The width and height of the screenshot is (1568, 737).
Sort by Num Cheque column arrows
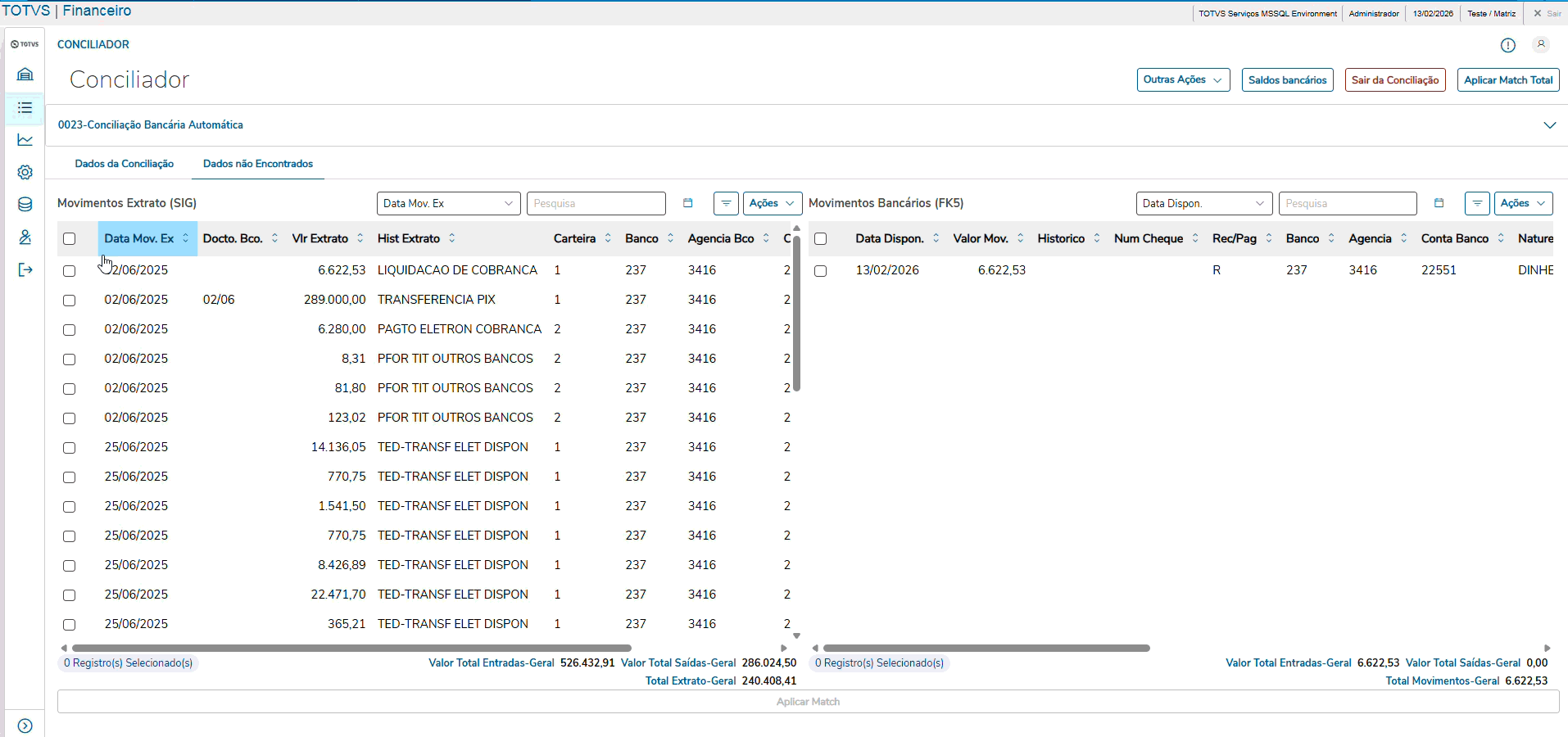point(1195,238)
